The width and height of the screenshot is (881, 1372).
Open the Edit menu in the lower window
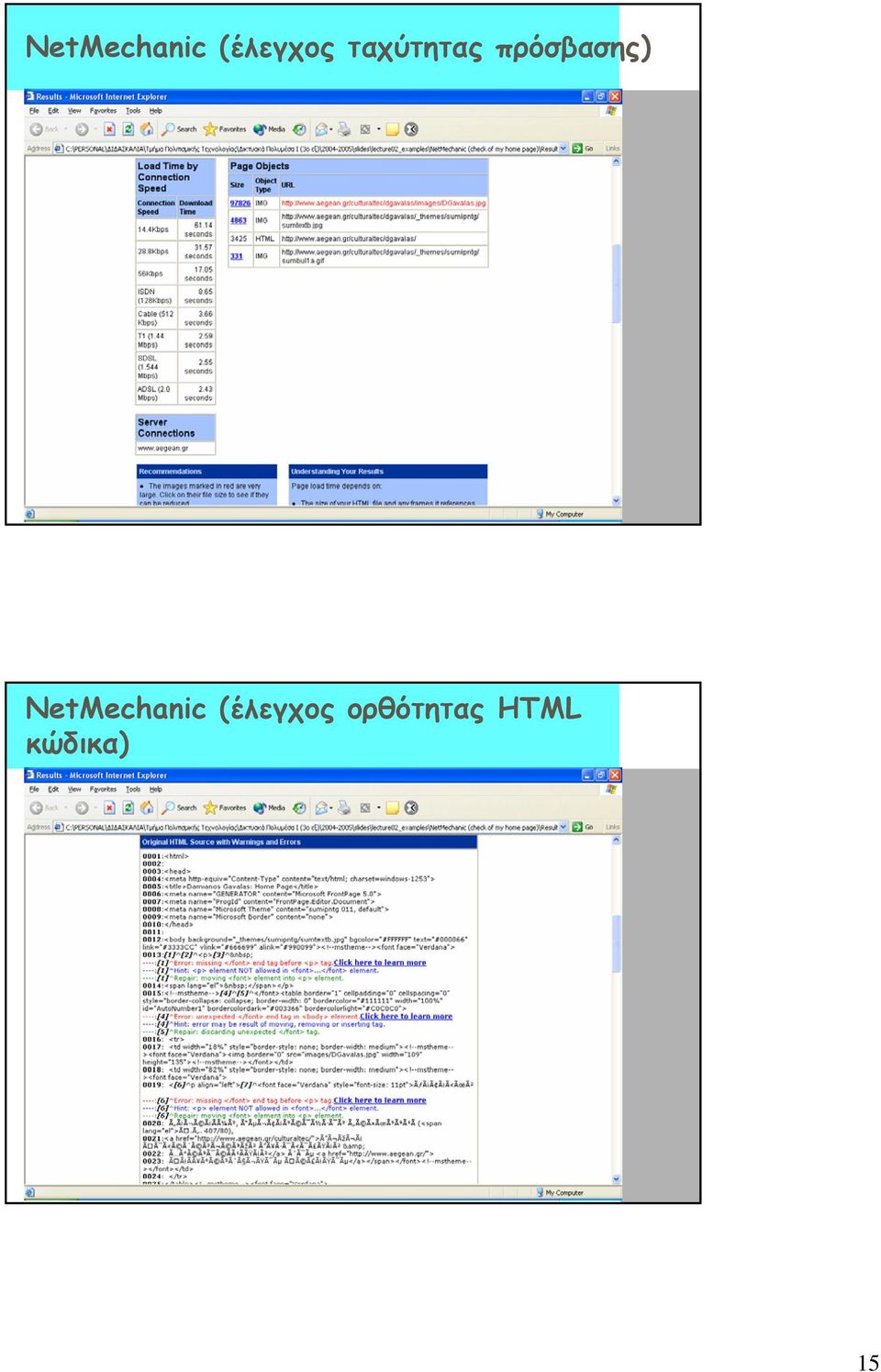pos(53,789)
